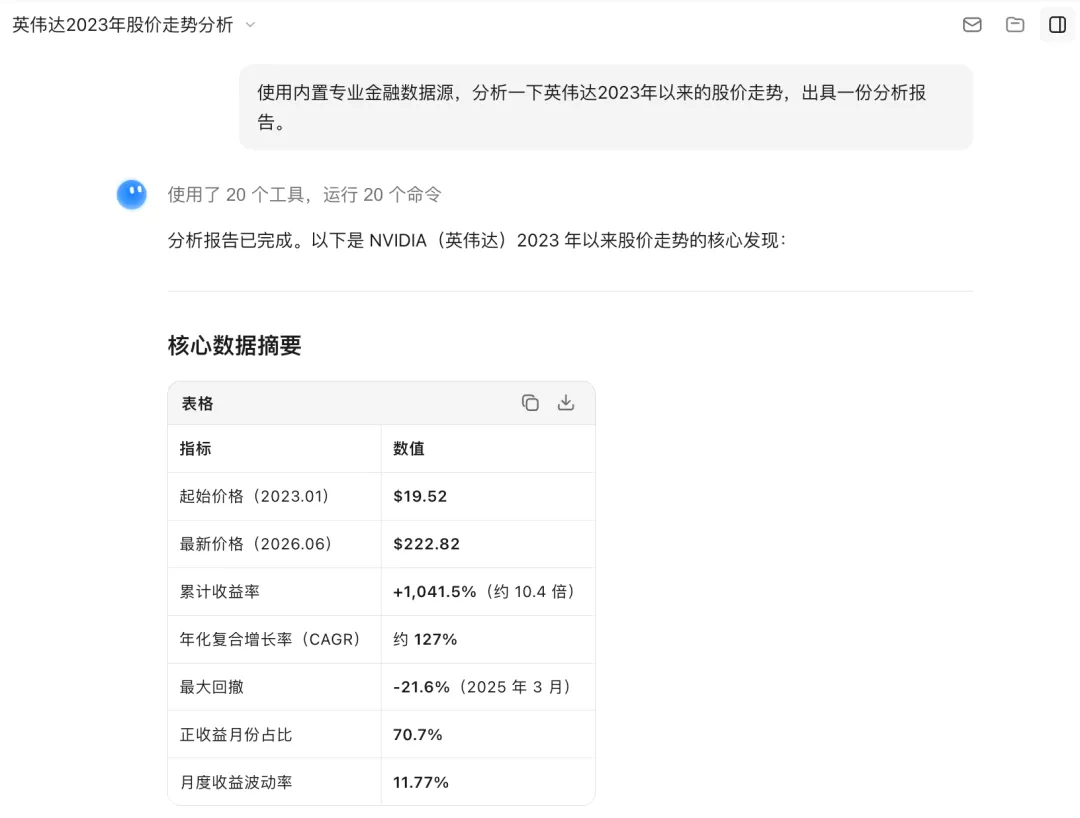Select the $222.82 value cell

pos(488,544)
